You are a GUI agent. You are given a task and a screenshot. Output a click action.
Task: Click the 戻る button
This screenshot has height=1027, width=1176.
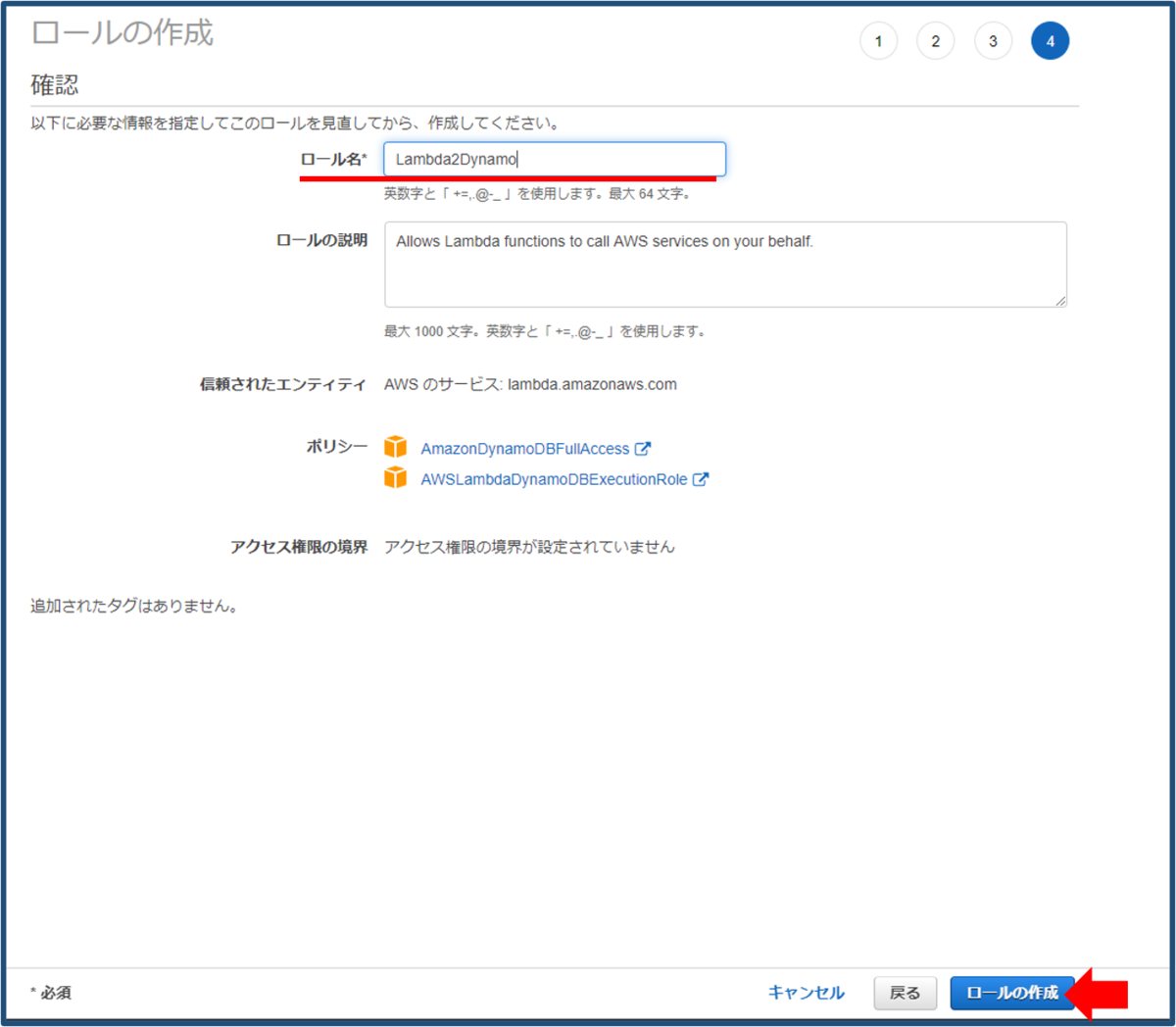[x=905, y=993]
